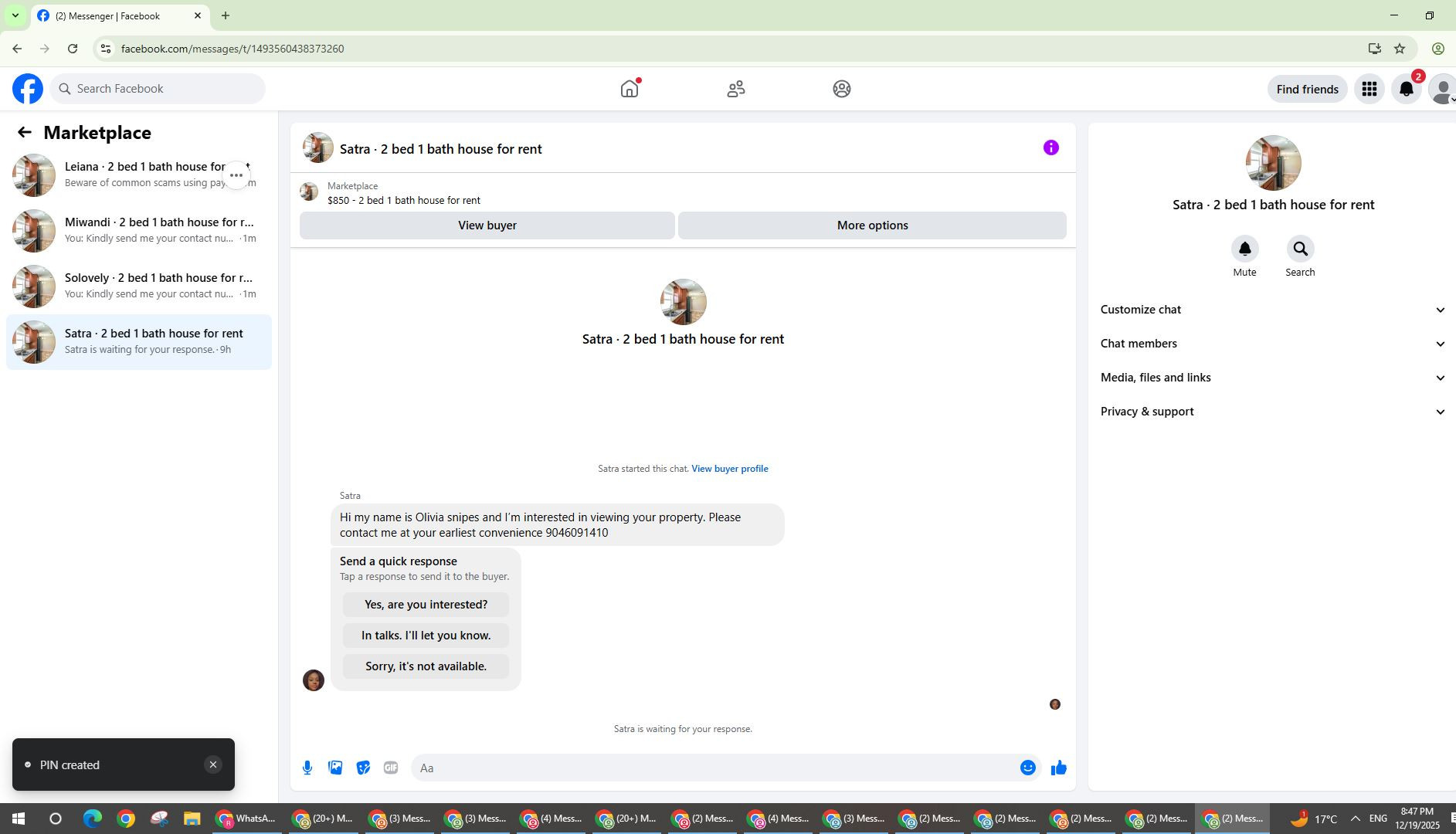Choose a sticker with the sticker icon
Screen dimensions: 1456x834
(x=363, y=768)
